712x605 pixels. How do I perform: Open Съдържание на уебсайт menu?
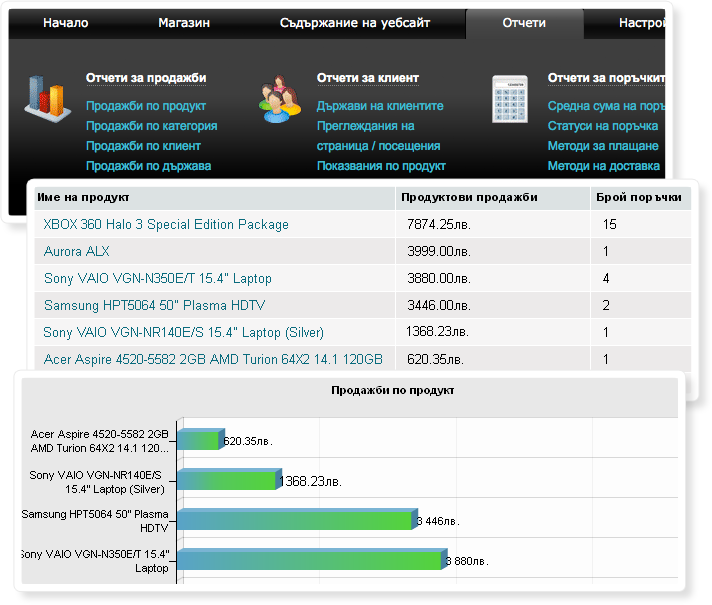point(355,23)
